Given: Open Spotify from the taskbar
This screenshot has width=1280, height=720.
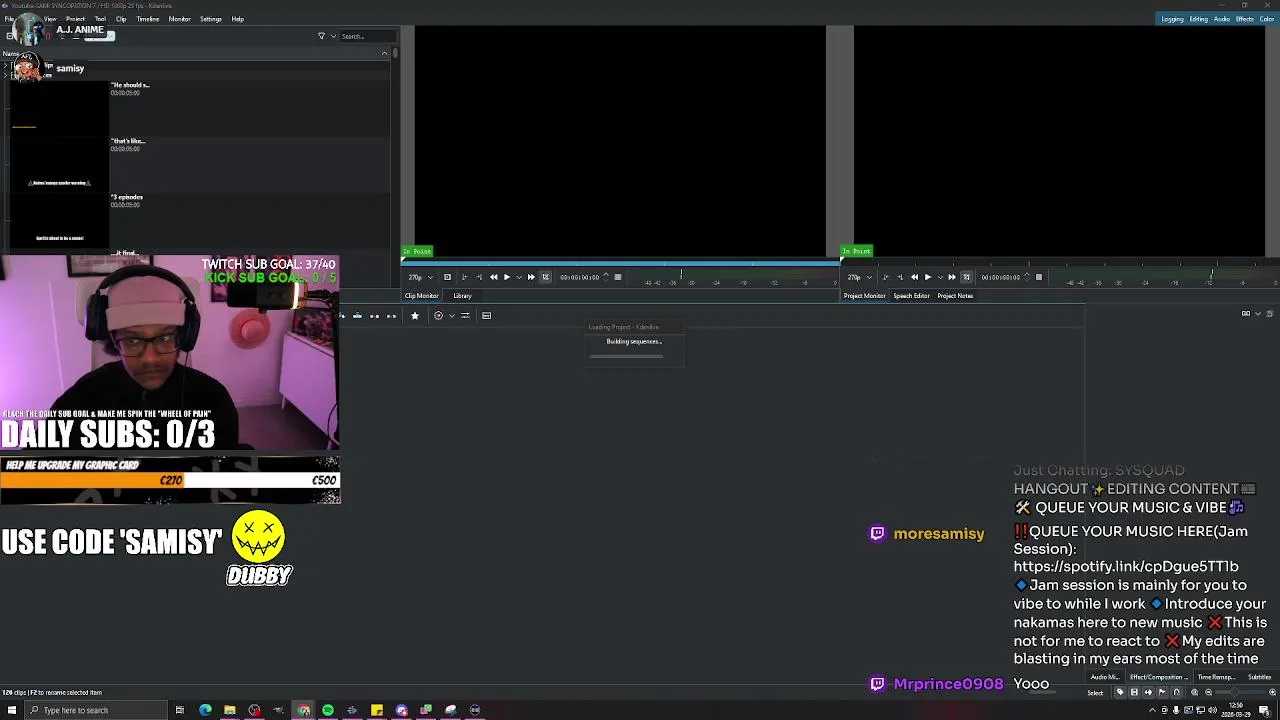Looking at the screenshot, I should (328, 710).
